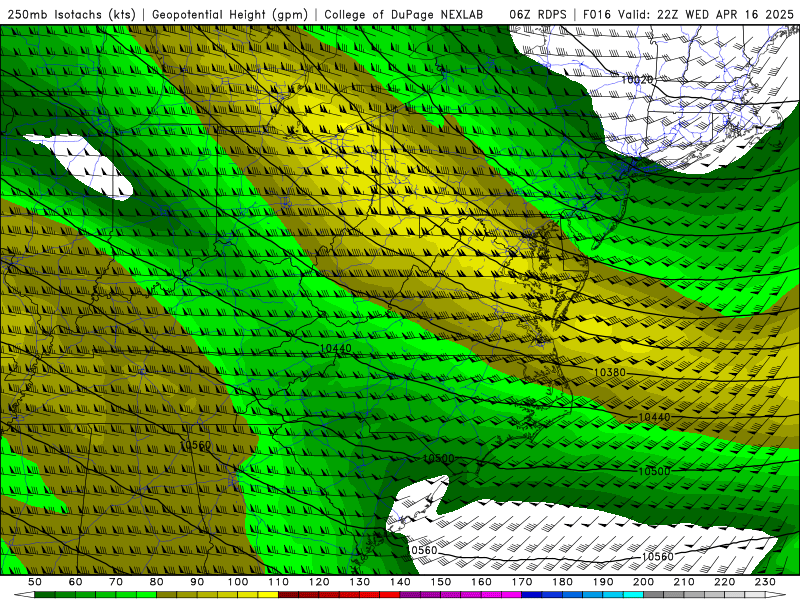
Task: Click the 'F016 Valid: 22Z WED APR 16 2025' text
Action: pos(688,14)
